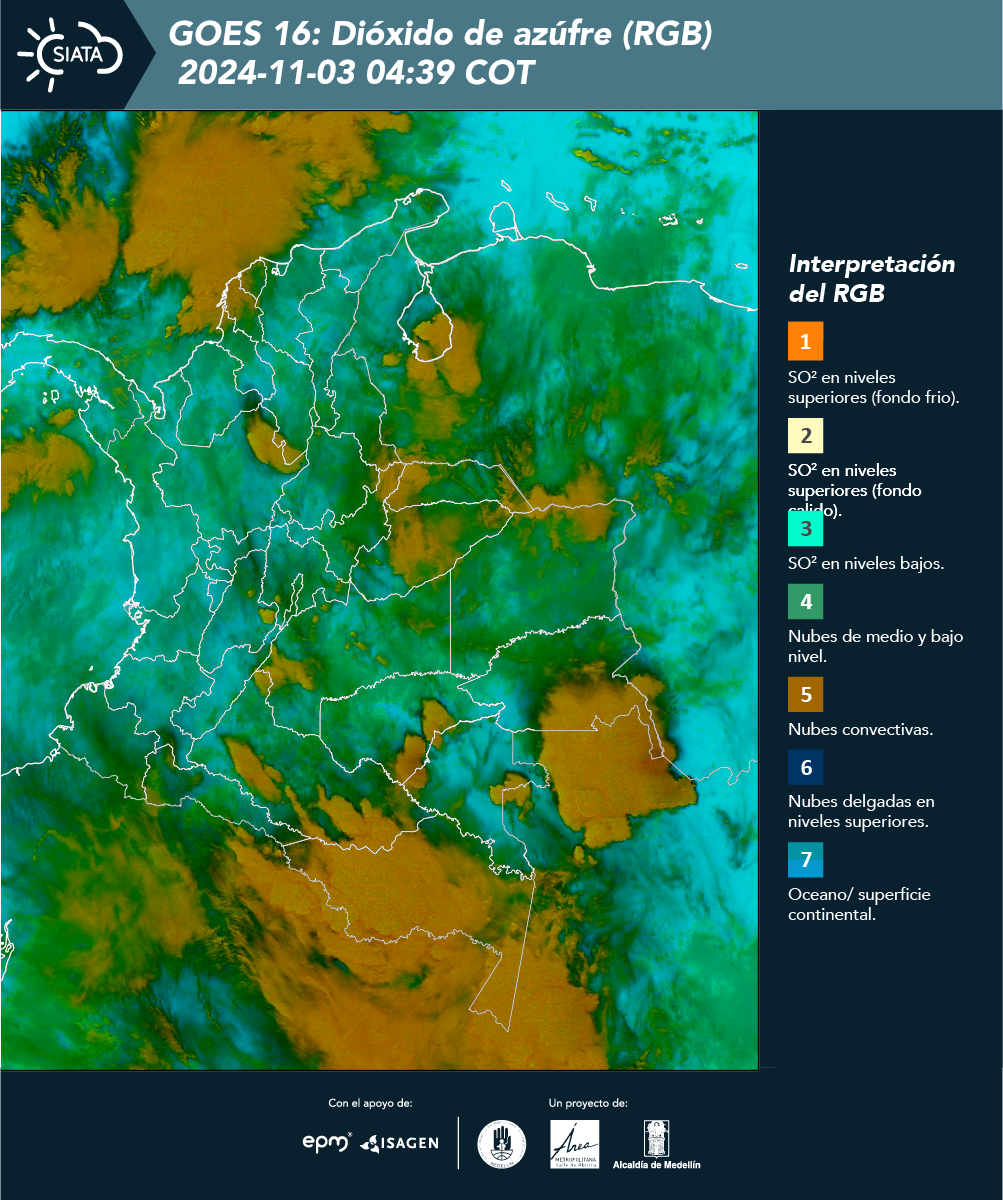Image resolution: width=1003 pixels, height=1200 pixels.
Task: Click 'Nubes delgadas en niveles superiores.' label
Action: 861,812
